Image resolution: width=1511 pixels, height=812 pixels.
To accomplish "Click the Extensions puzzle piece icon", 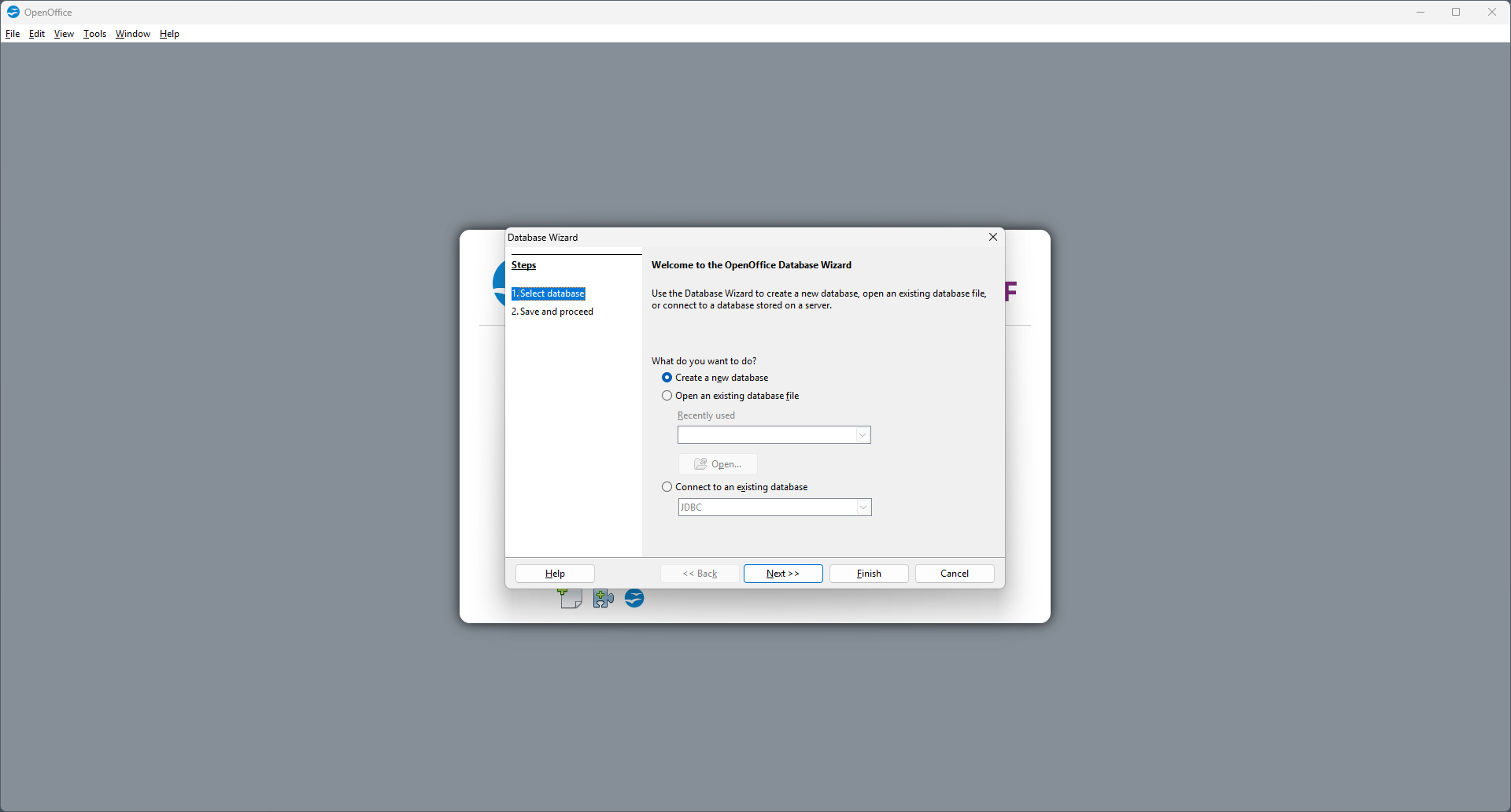I will (x=603, y=599).
